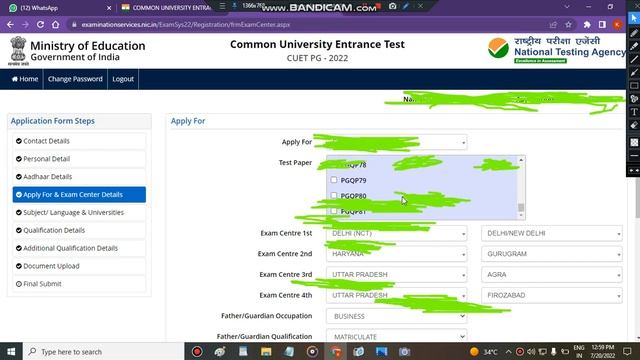The height and width of the screenshot is (360, 640).
Task: Select the Bandicam line tool
Action: 634,60
